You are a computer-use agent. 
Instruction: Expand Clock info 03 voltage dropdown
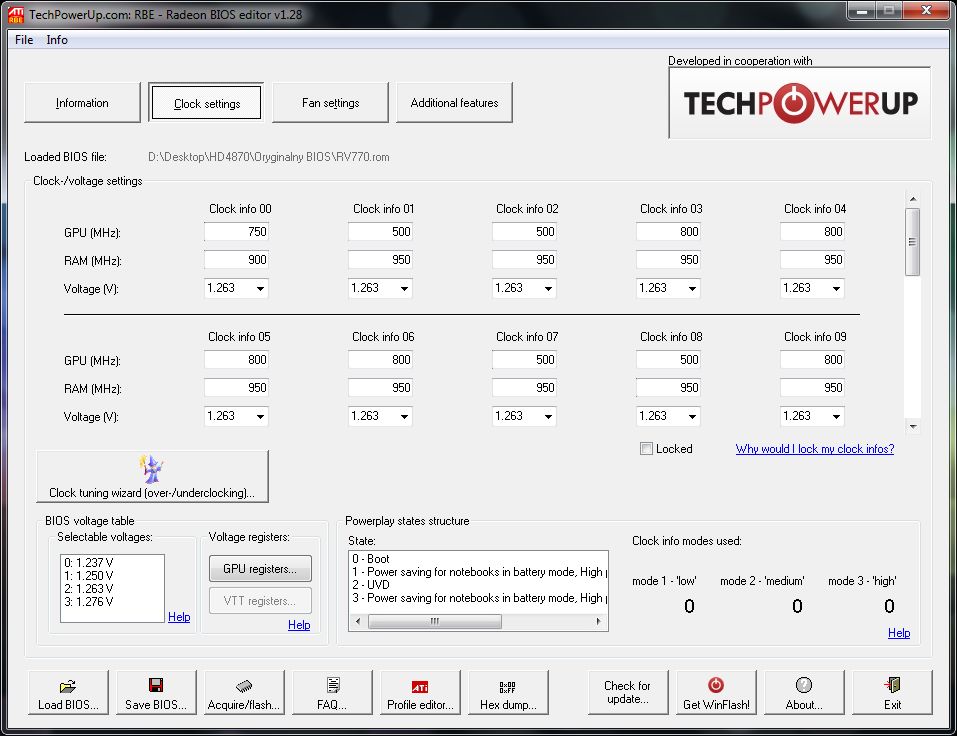693,288
